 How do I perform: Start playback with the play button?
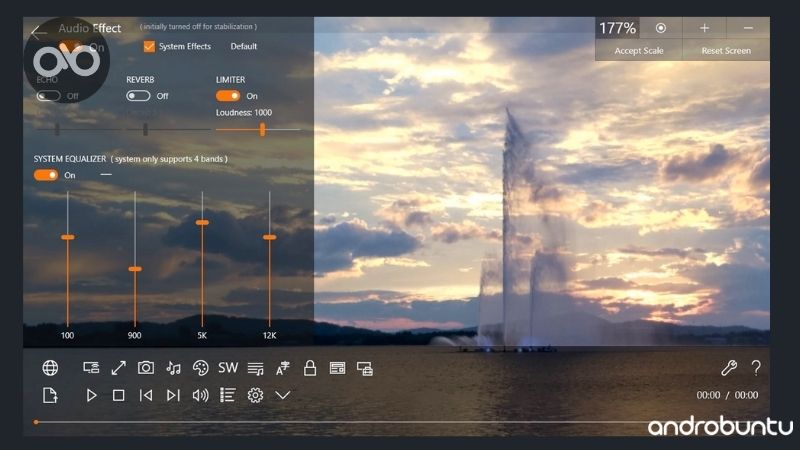pos(91,395)
